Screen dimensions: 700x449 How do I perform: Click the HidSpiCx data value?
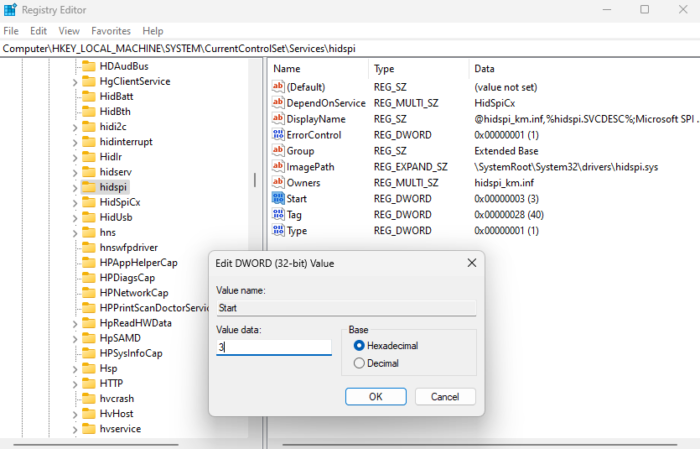click(495, 103)
